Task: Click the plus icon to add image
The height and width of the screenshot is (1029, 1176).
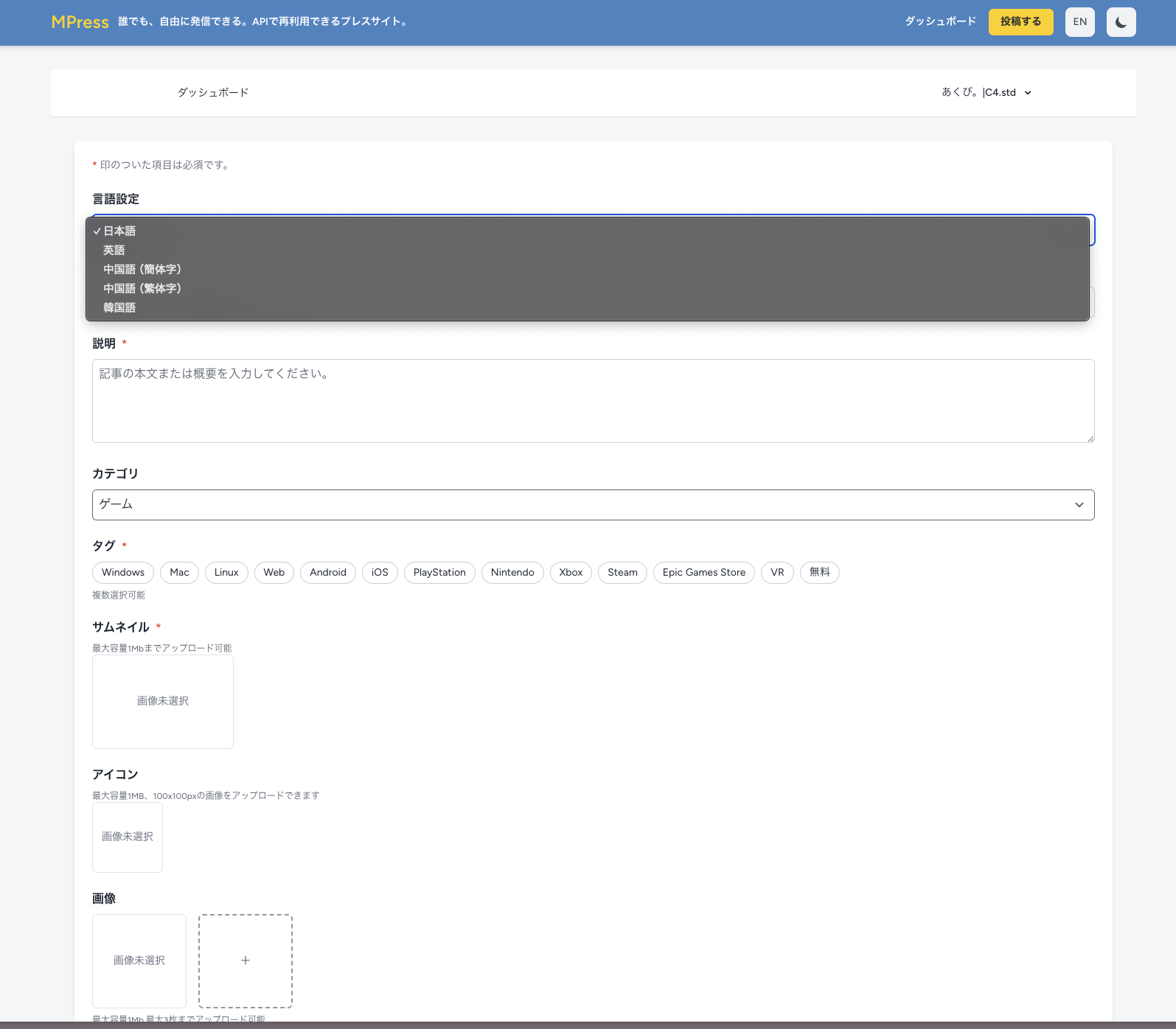Action: point(246,960)
